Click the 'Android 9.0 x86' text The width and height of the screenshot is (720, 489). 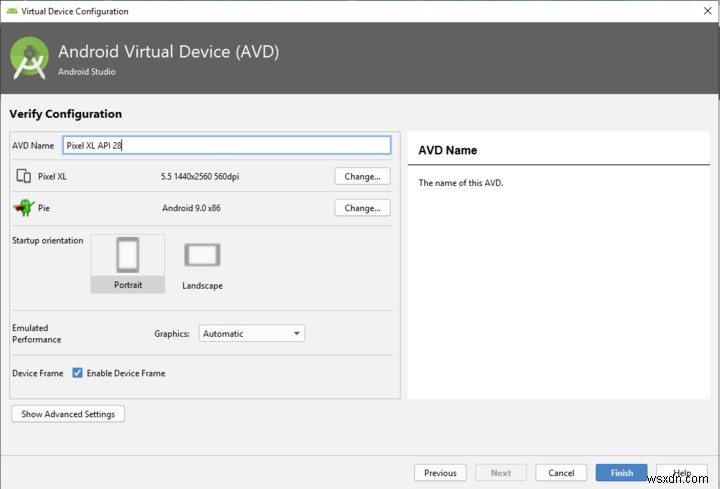pyautogui.click(x=191, y=208)
